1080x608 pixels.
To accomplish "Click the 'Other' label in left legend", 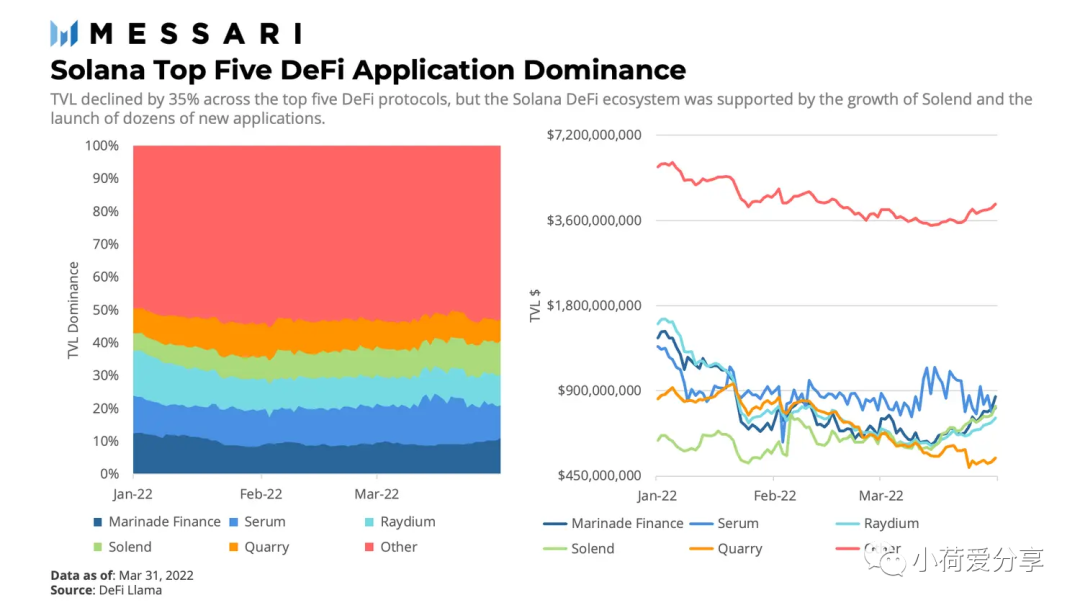I will pyautogui.click(x=399, y=547).
